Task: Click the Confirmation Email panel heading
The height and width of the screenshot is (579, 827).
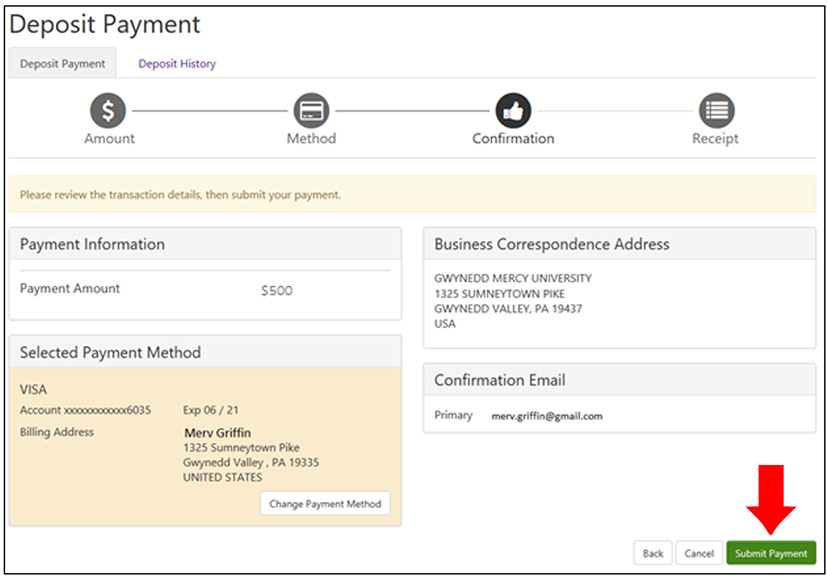Action: [499, 380]
